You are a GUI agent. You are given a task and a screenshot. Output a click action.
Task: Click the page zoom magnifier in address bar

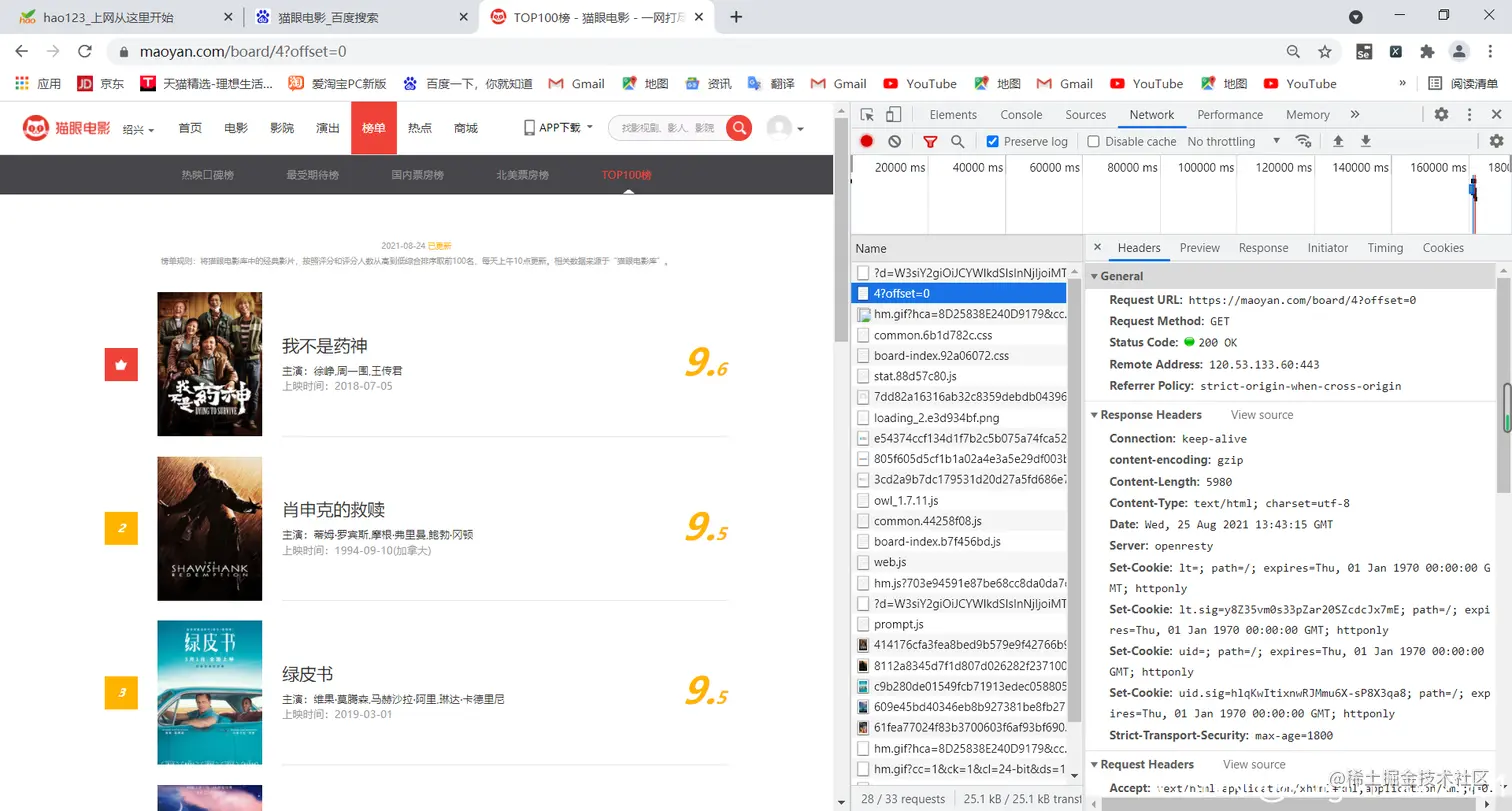(x=1294, y=51)
